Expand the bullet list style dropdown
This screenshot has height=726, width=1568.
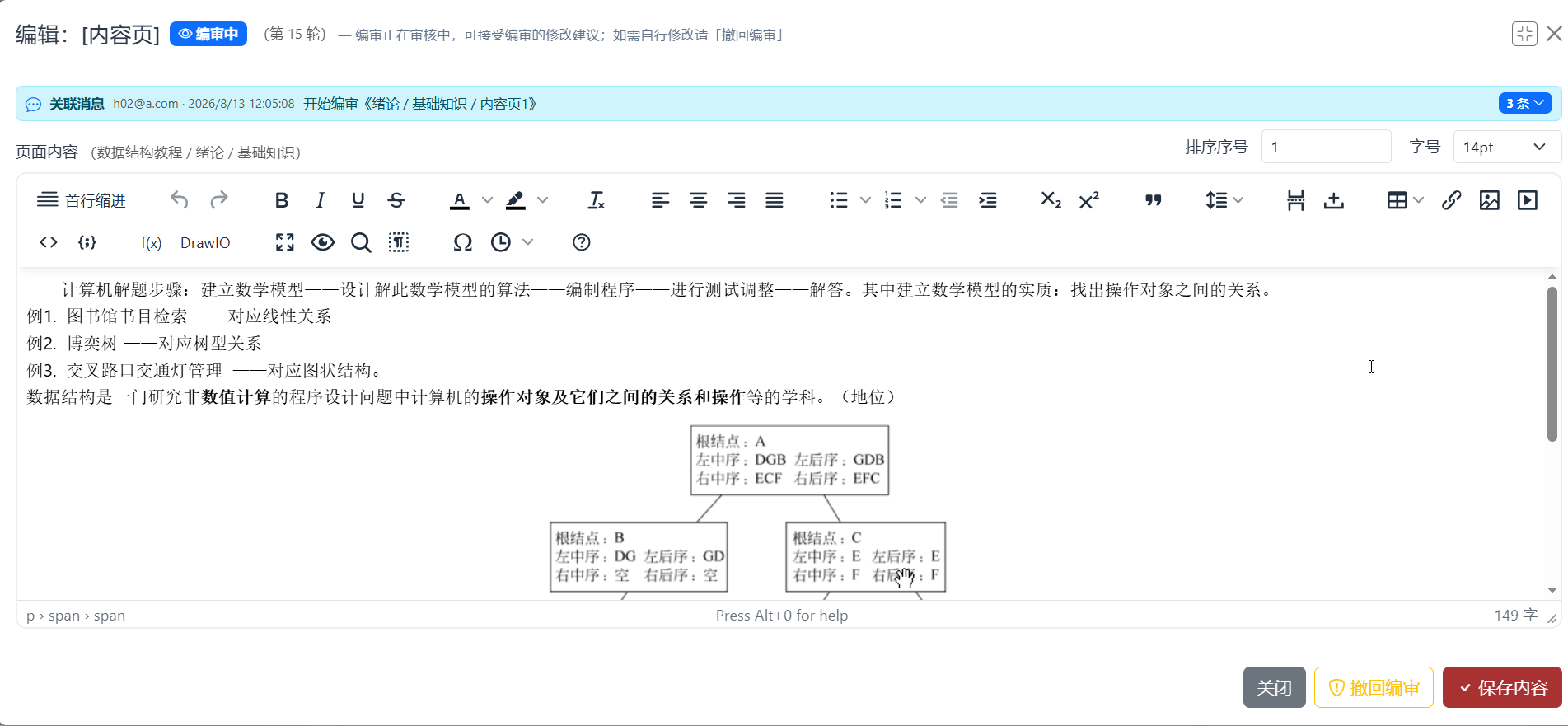[x=865, y=200]
